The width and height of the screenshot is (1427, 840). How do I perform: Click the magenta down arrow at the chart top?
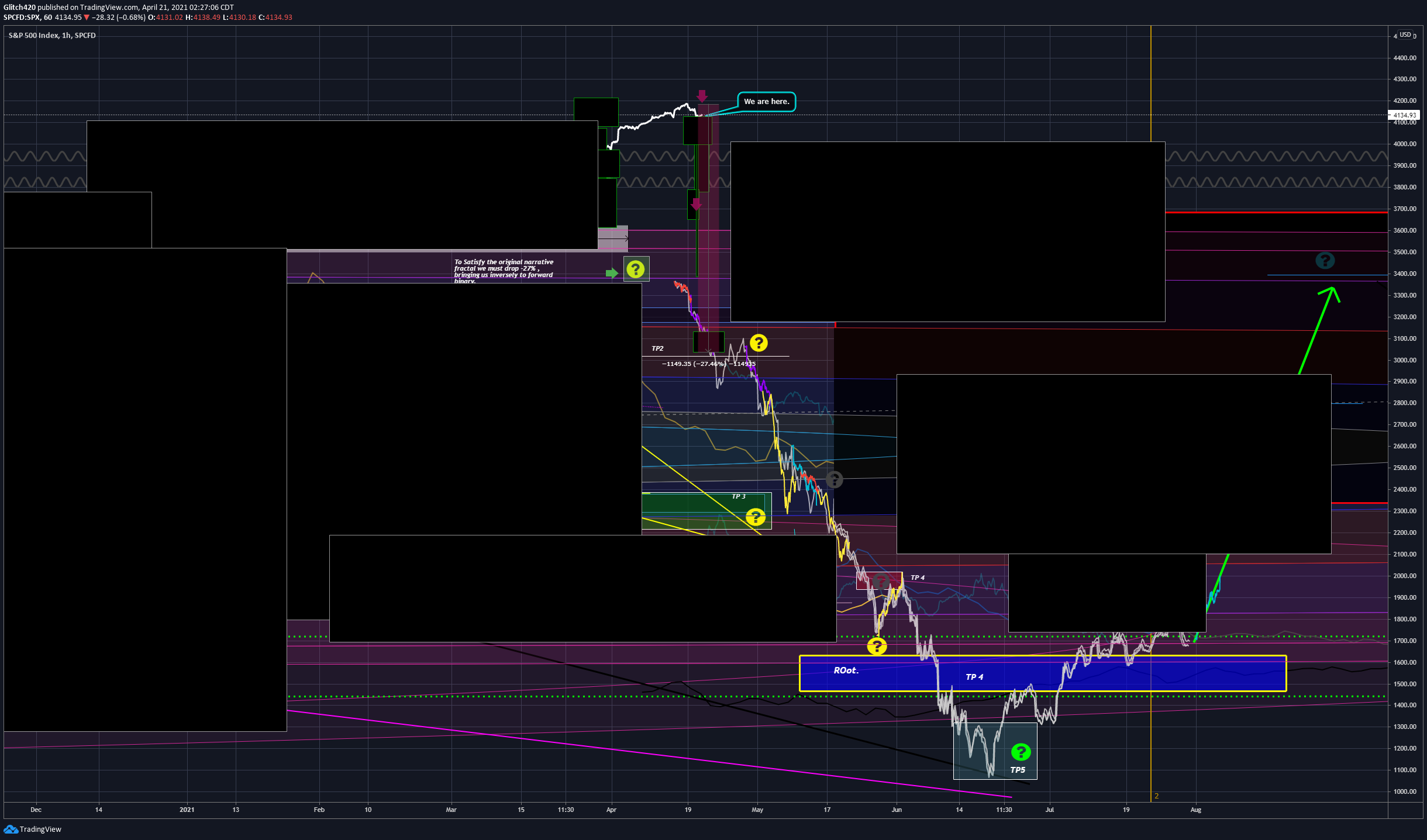tap(702, 96)
